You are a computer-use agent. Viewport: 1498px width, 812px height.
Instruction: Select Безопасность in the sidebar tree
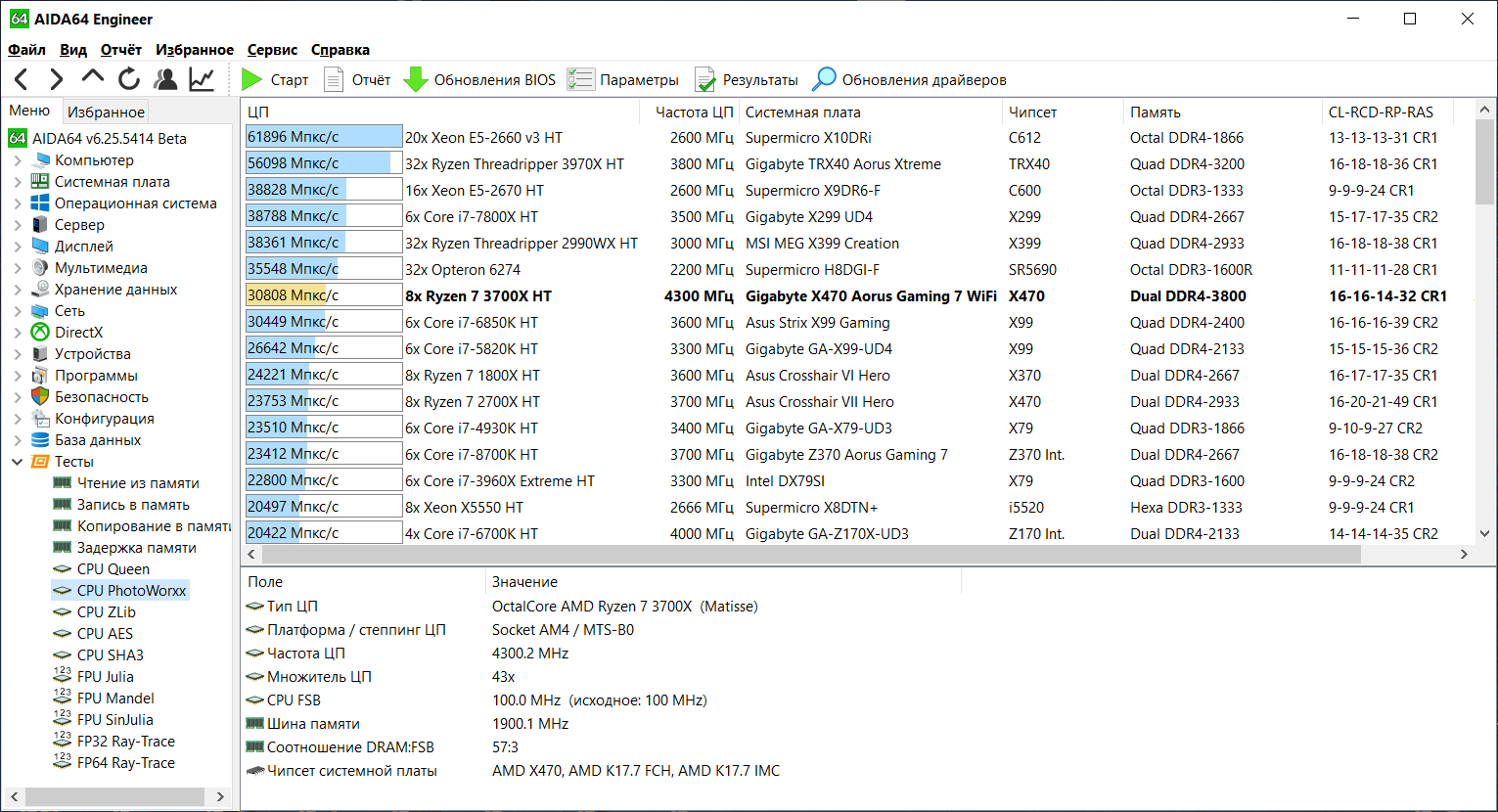[102, 397]
